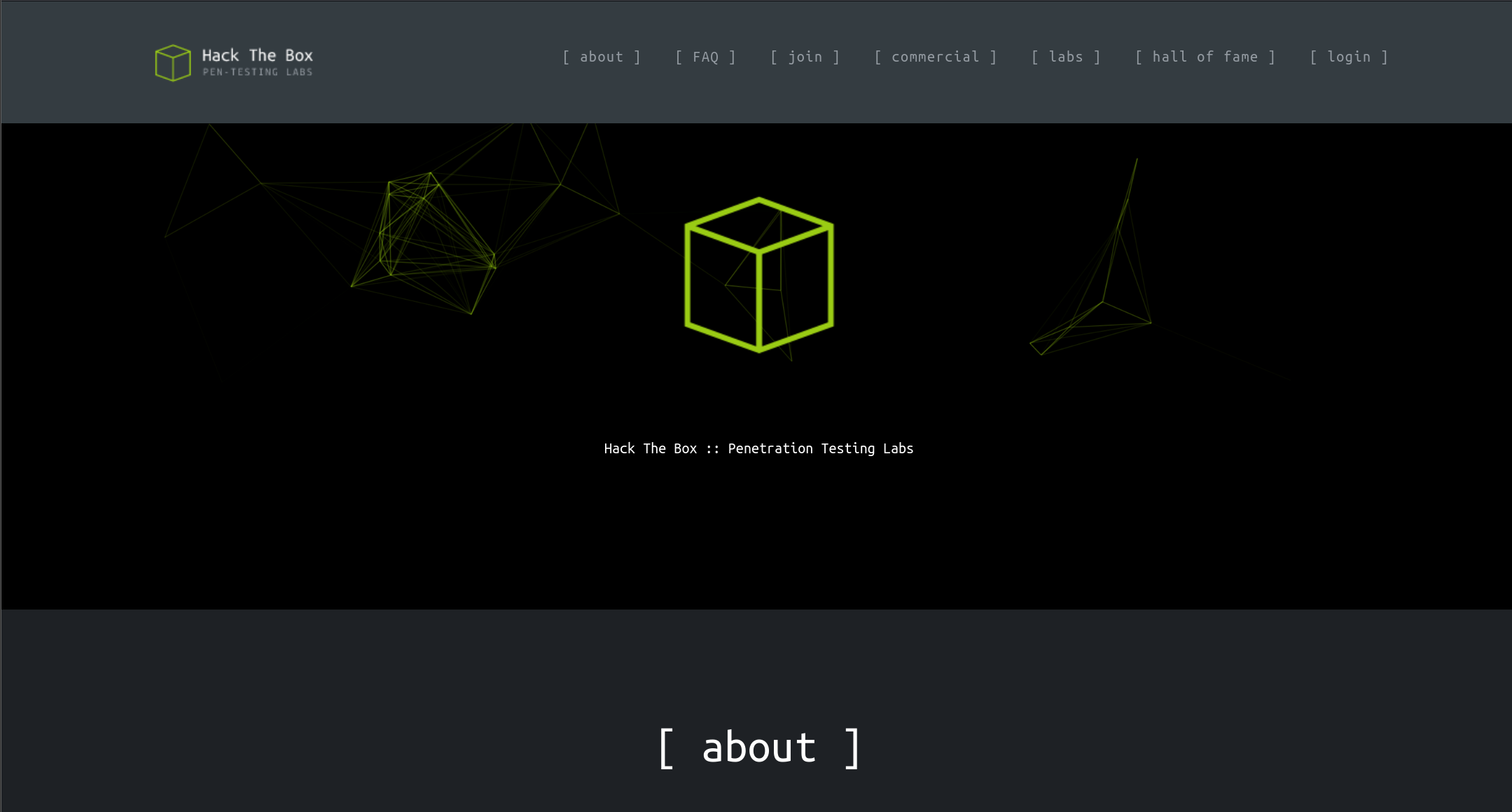The width and height of the screenshot is (1512, 812).
Task: Click the Hack The Box header title text
Action: (257, 55)
